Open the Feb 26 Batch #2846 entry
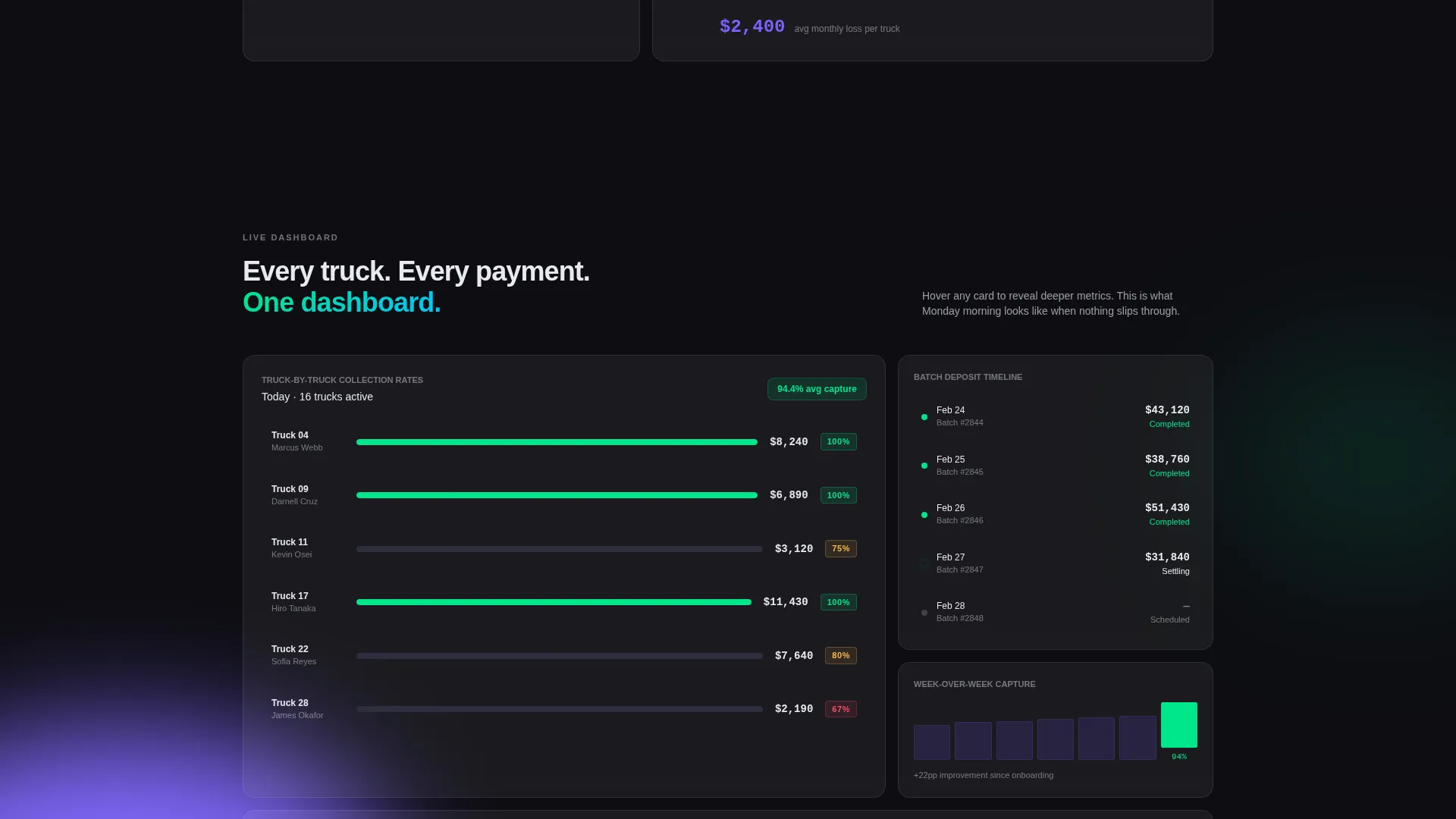This screenshot has height=819, width=1456. [x=1055, y=514]
